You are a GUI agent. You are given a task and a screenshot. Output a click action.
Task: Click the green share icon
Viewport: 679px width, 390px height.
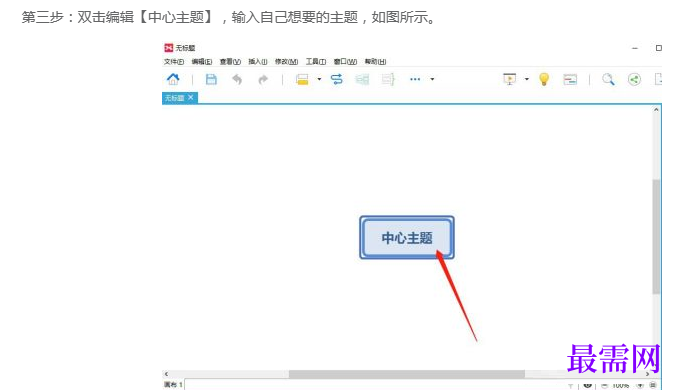coord(634,79)
